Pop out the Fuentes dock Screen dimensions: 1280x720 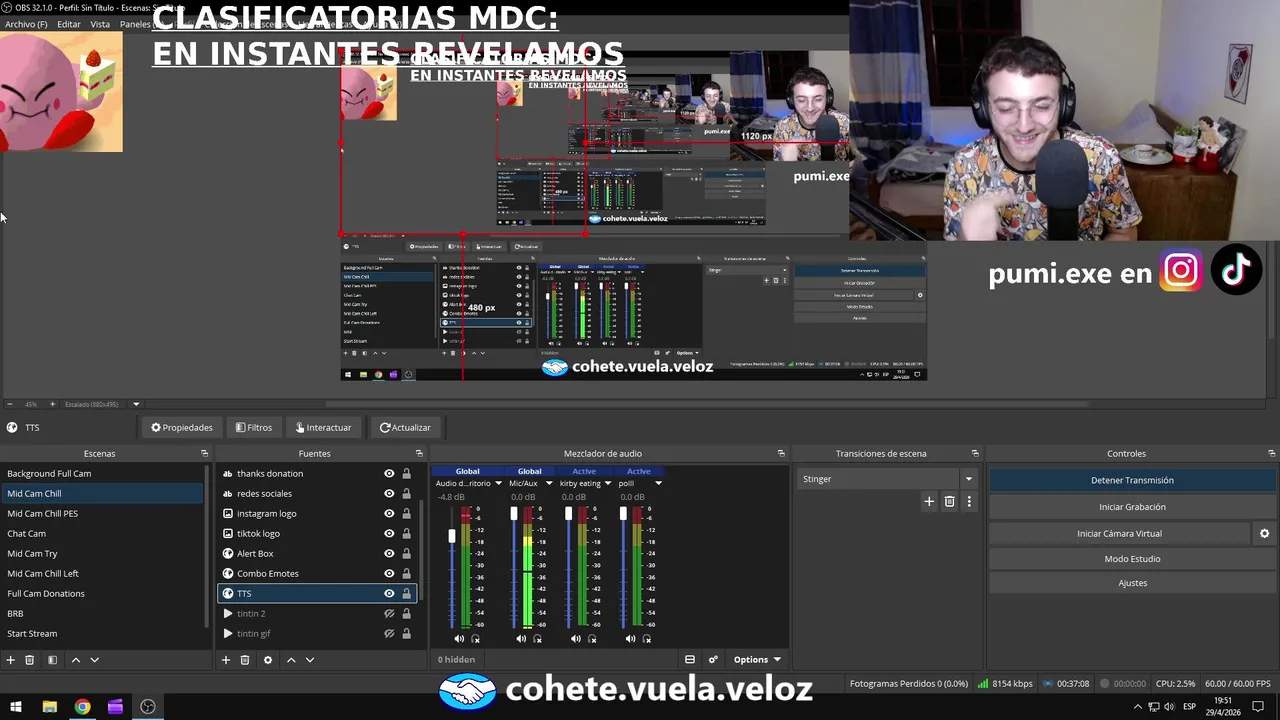point(419,454)
